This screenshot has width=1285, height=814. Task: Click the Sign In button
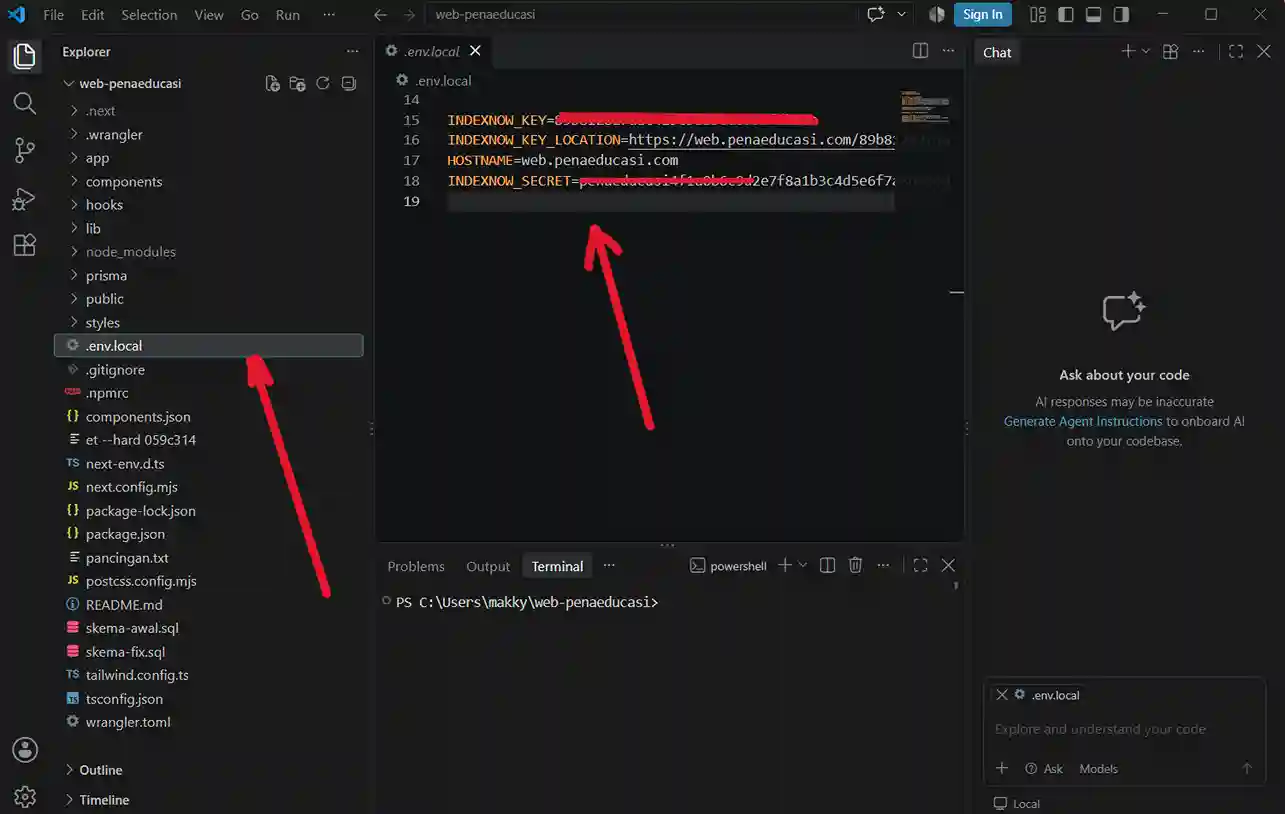click(x=983, y=15)
